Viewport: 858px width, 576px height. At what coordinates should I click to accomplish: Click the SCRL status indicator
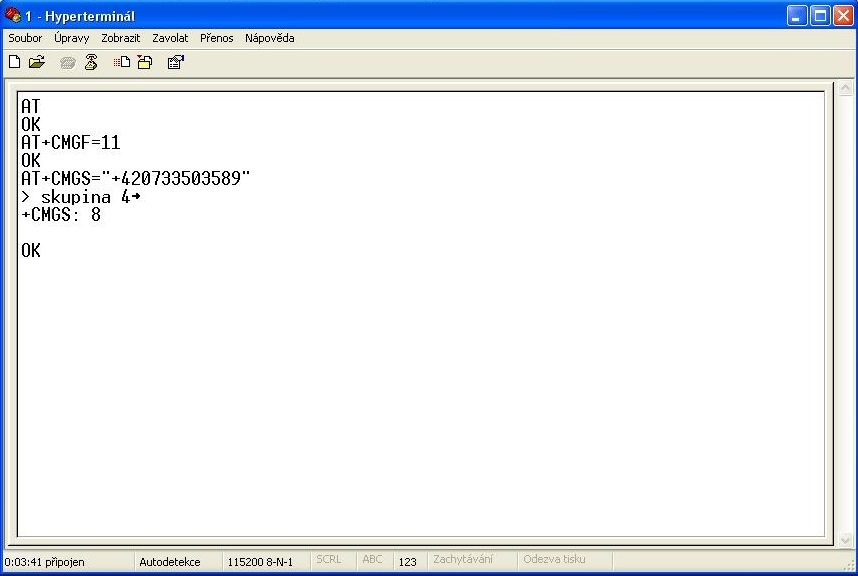pyautogui.click(x=329, y=560)
